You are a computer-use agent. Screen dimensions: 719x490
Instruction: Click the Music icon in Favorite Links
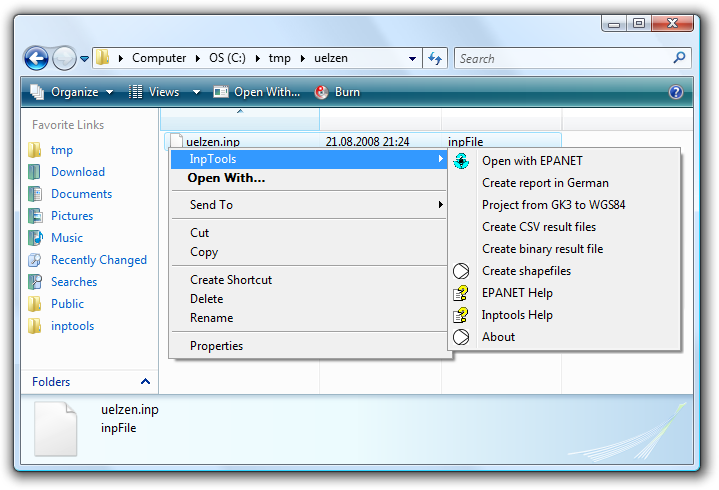coord(35,238)
